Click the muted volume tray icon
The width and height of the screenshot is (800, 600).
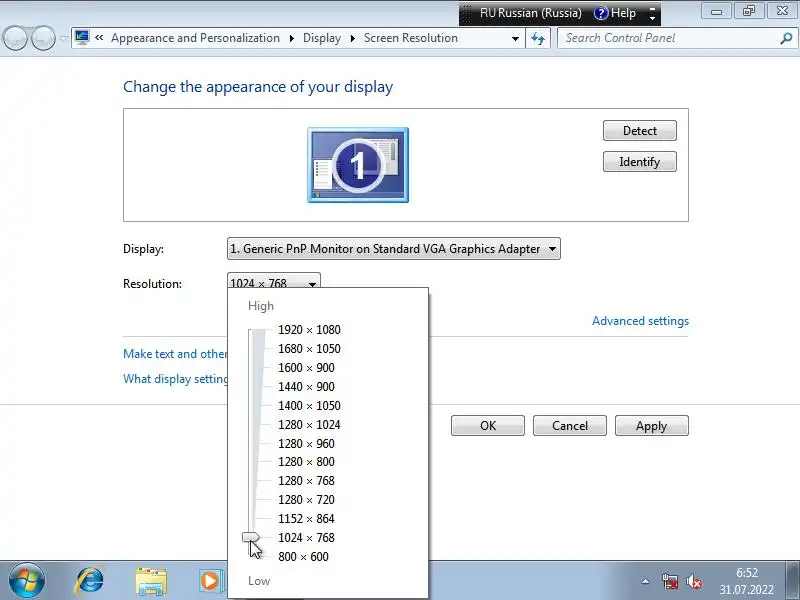click(x=694, y=581)
